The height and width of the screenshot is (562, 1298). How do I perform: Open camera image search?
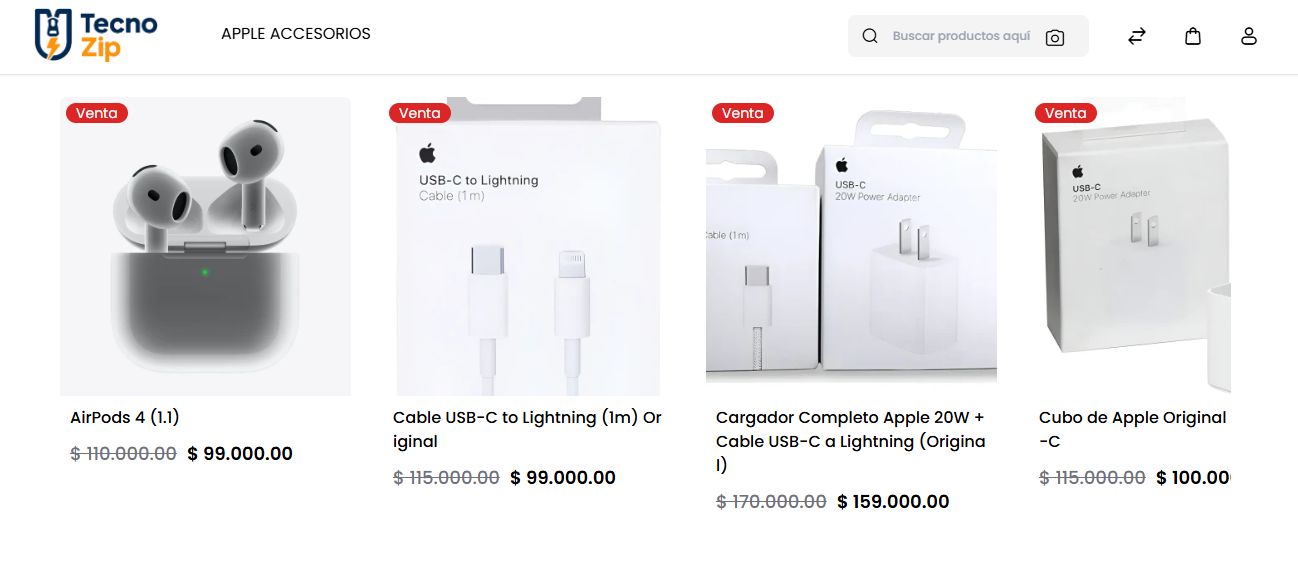[x=1054, y=37]
